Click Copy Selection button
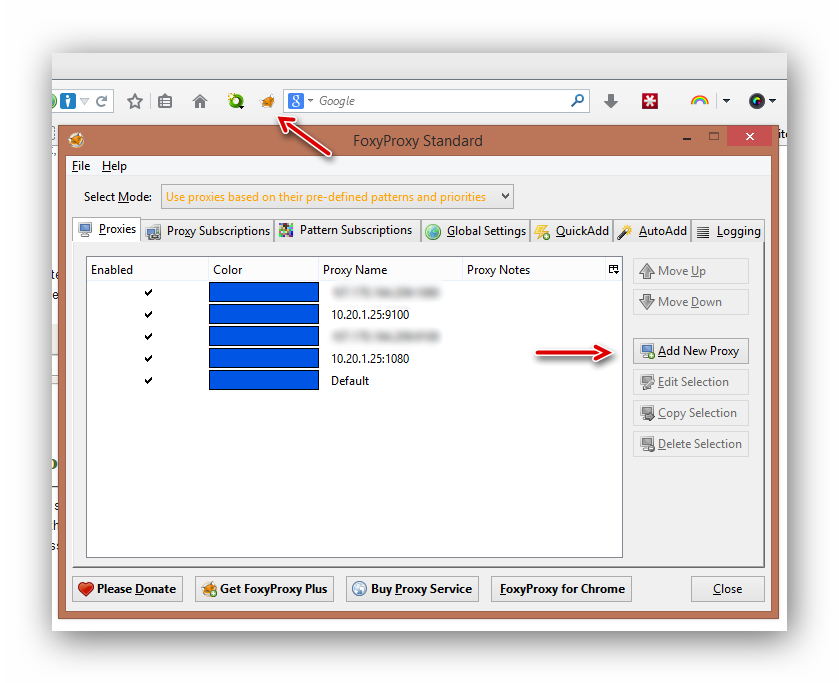The width and height of the screenshot is (839, 683). 691,413
